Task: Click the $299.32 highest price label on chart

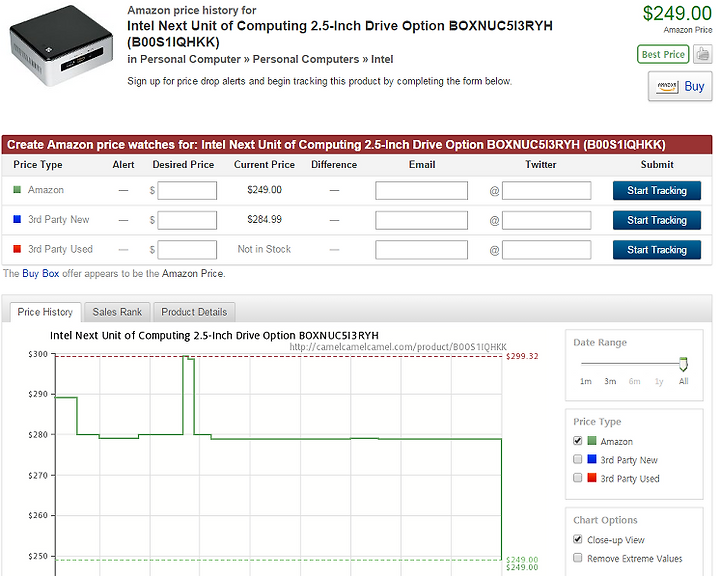Action: click(522, 356)
